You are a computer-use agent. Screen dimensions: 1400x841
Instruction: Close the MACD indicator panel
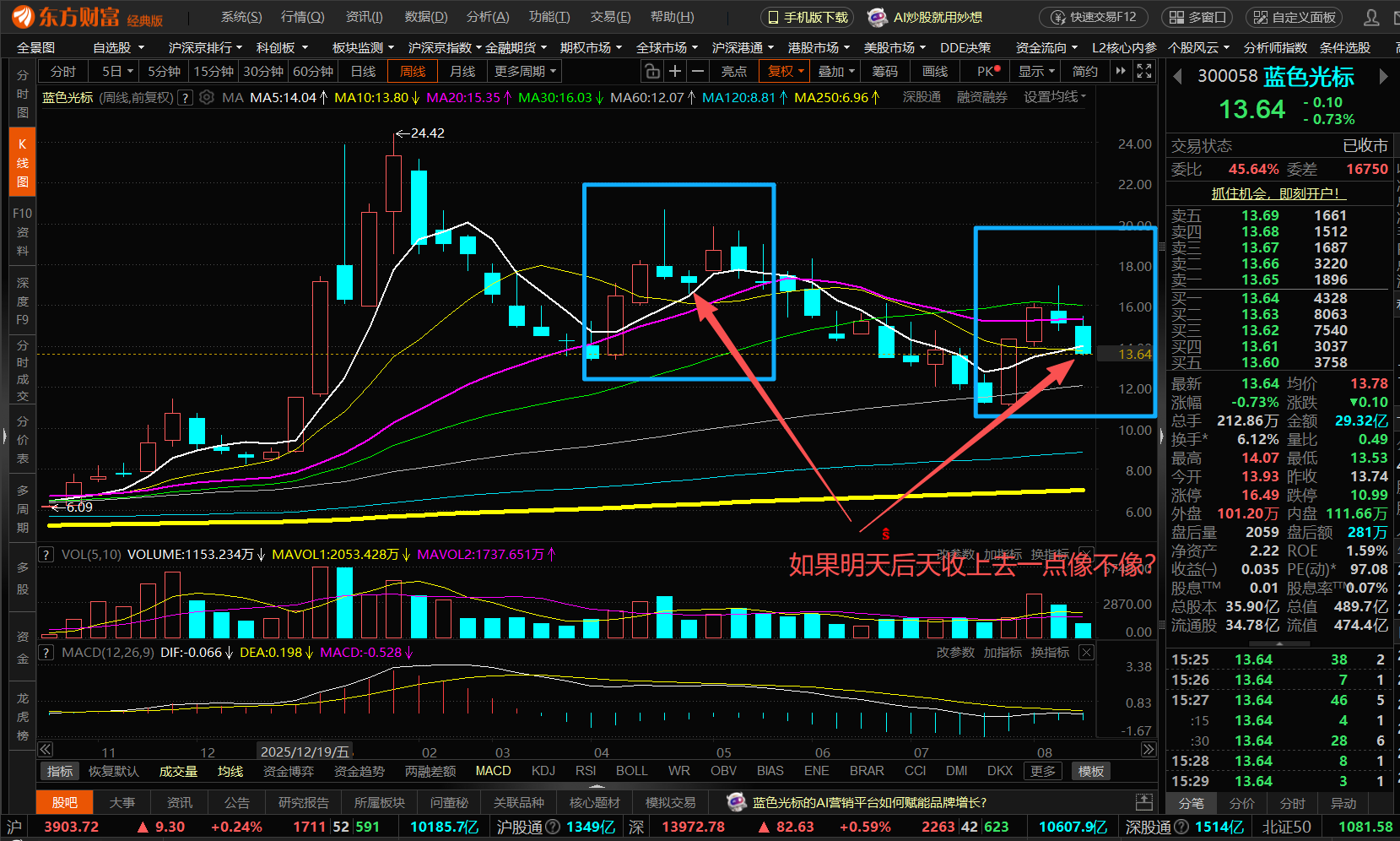tap(1087, 653)
